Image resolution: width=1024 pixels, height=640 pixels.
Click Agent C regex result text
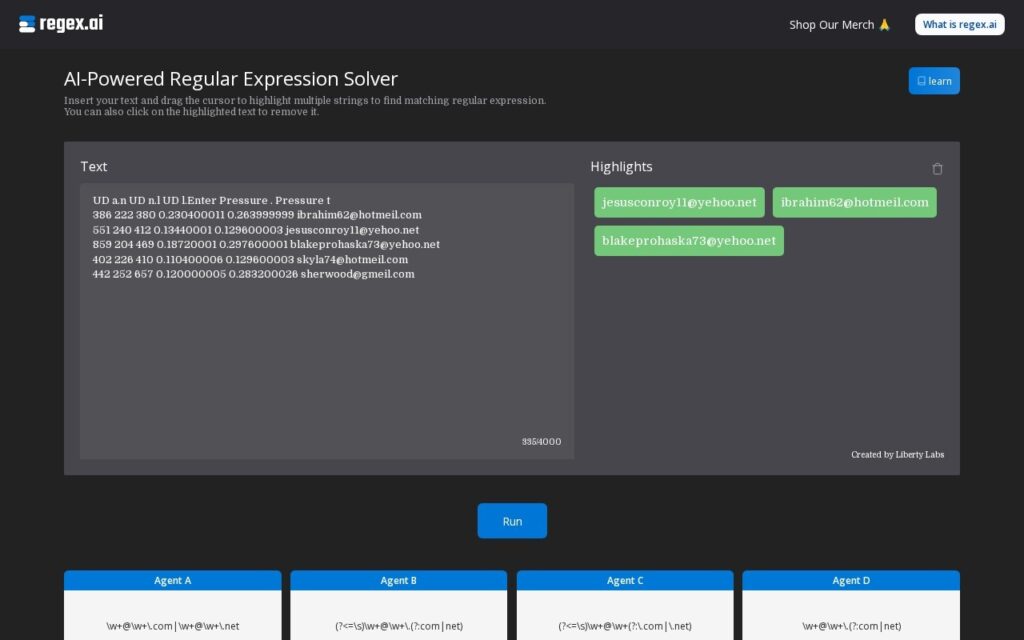coord(625,626)
